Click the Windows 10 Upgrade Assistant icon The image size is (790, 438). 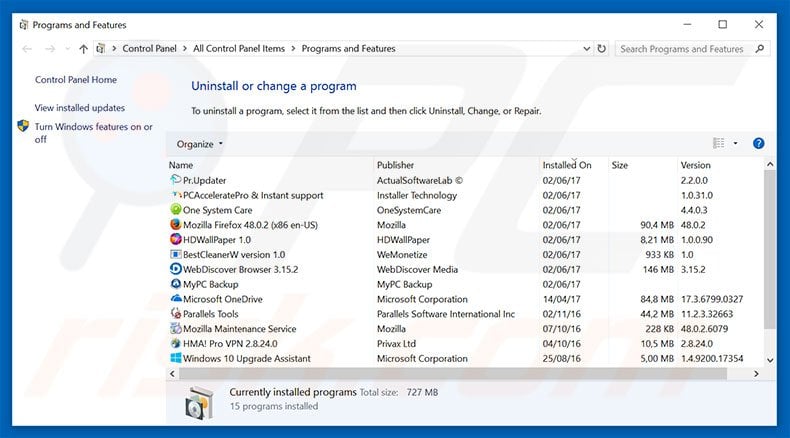[175, 358]
